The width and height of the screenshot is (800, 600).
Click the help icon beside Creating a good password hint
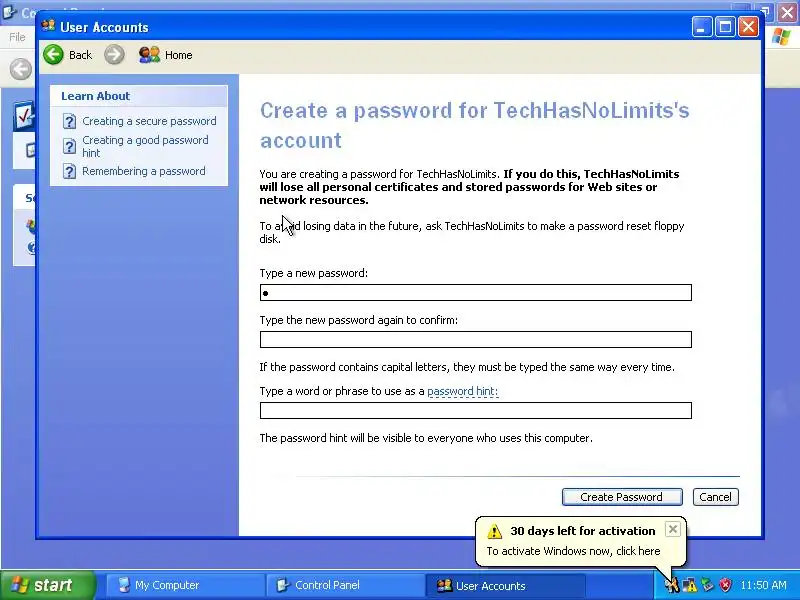pyautogui.click(x=69, y=146)
